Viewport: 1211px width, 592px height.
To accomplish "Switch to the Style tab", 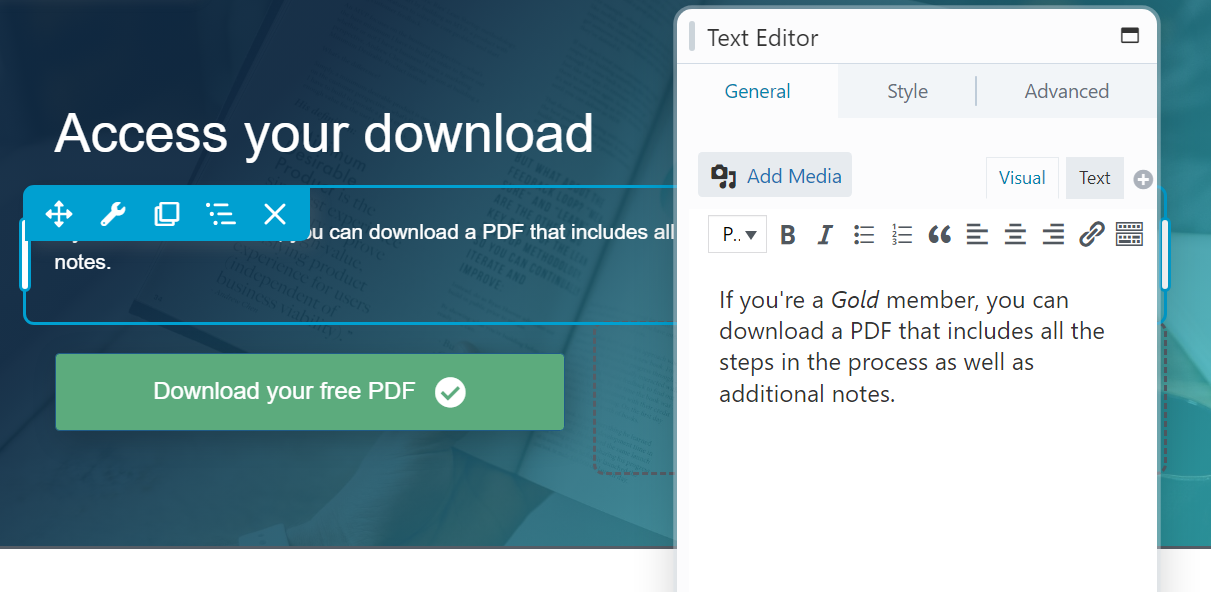I will [x=907, y=91].
